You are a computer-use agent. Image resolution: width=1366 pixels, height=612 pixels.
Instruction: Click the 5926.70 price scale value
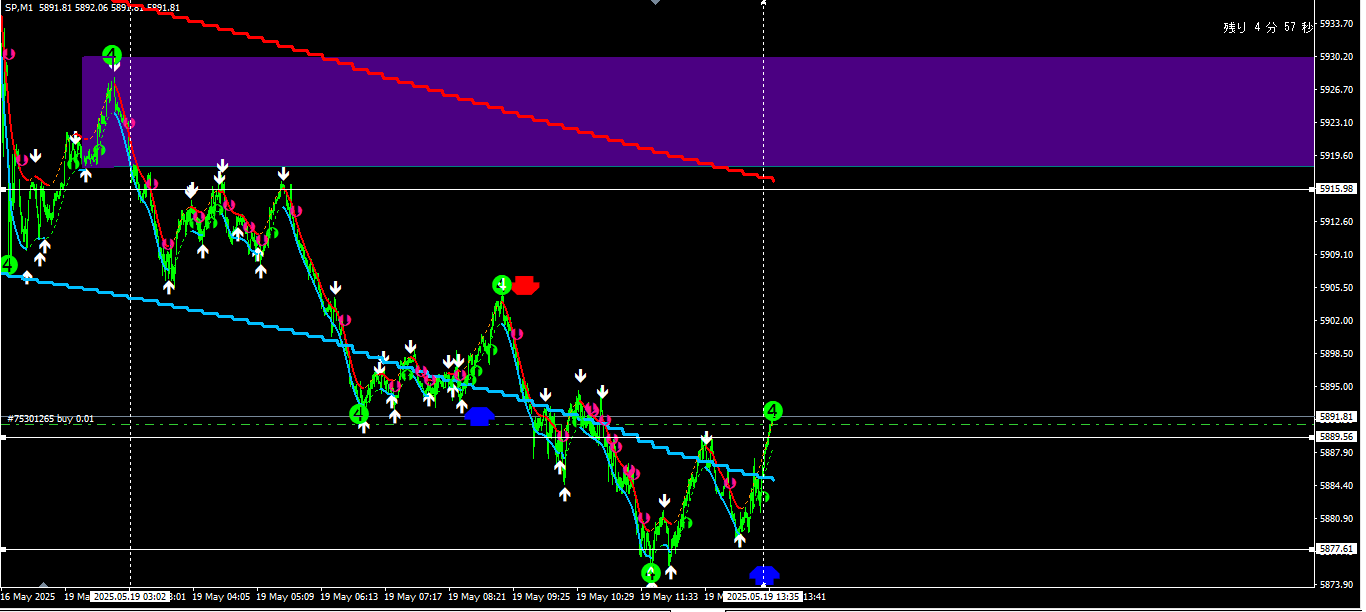tap(1338, 90)
